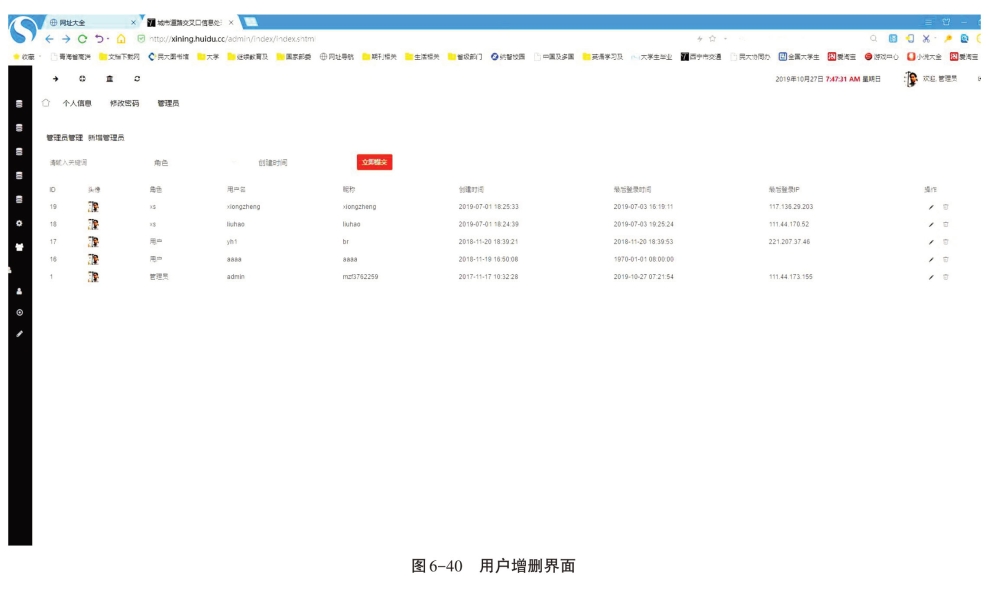Image resolution: width=989 pixels, height=598 pixels.
Task: Click the edit pencil in liuhao's row
Action: pyautogui.click(x=931, y=225)
